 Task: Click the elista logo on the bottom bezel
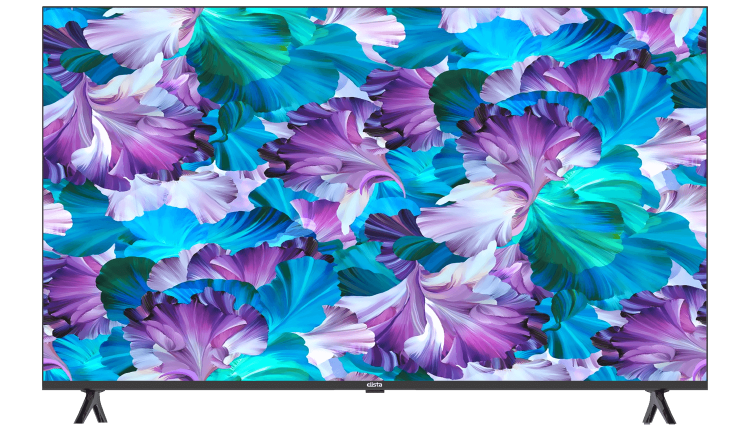374,385
